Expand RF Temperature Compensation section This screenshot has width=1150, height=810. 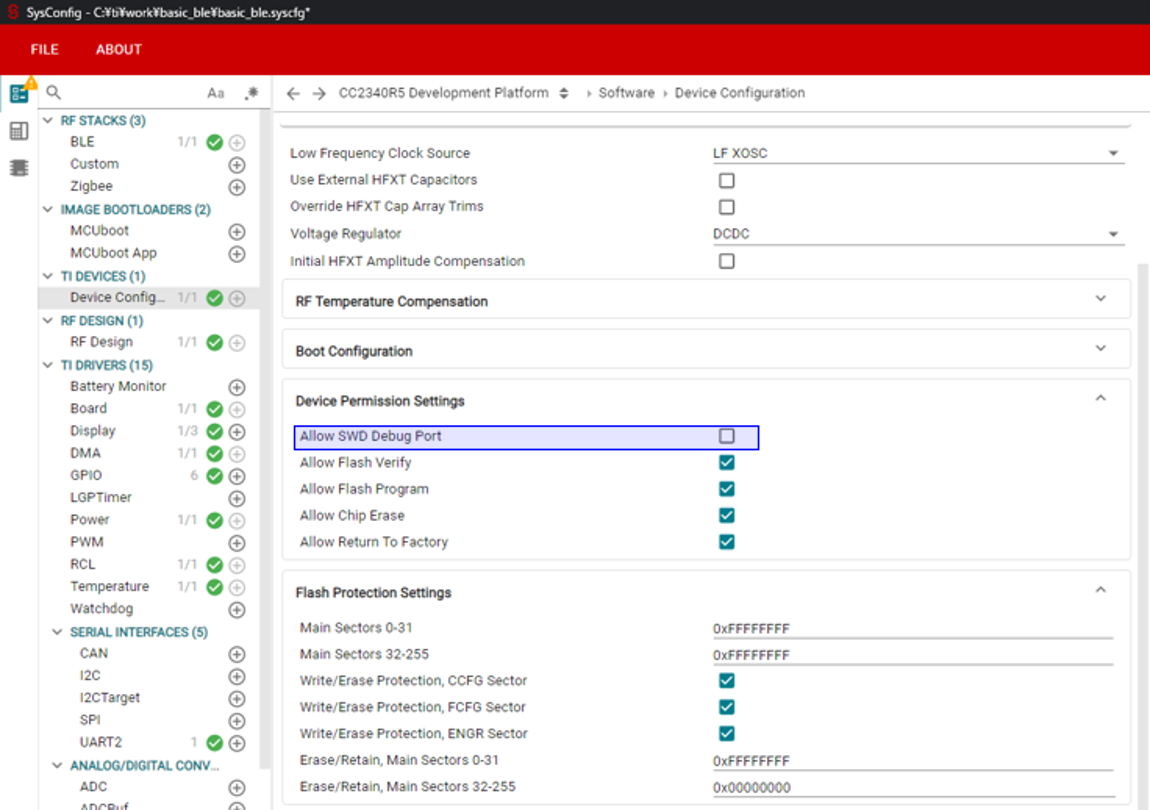tap(706, 301)
